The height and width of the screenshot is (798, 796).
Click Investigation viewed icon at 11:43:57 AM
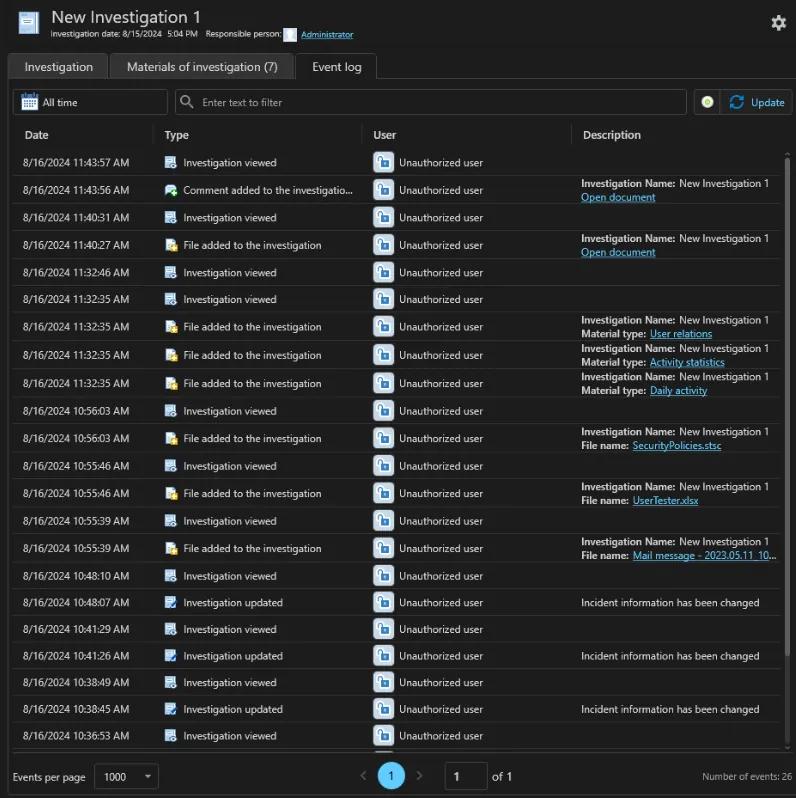point(170,163)
